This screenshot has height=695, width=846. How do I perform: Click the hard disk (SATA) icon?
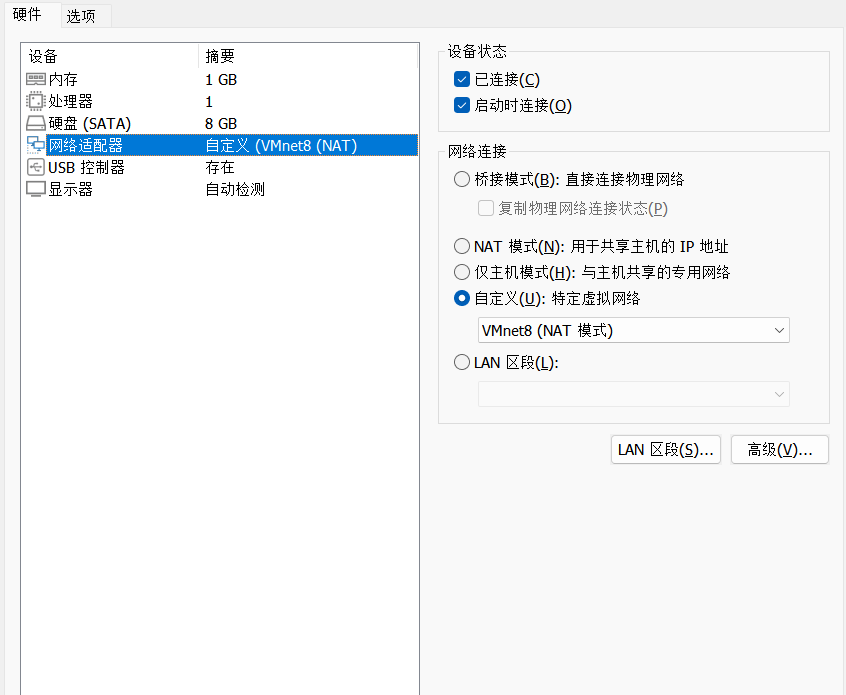[36, 124]
